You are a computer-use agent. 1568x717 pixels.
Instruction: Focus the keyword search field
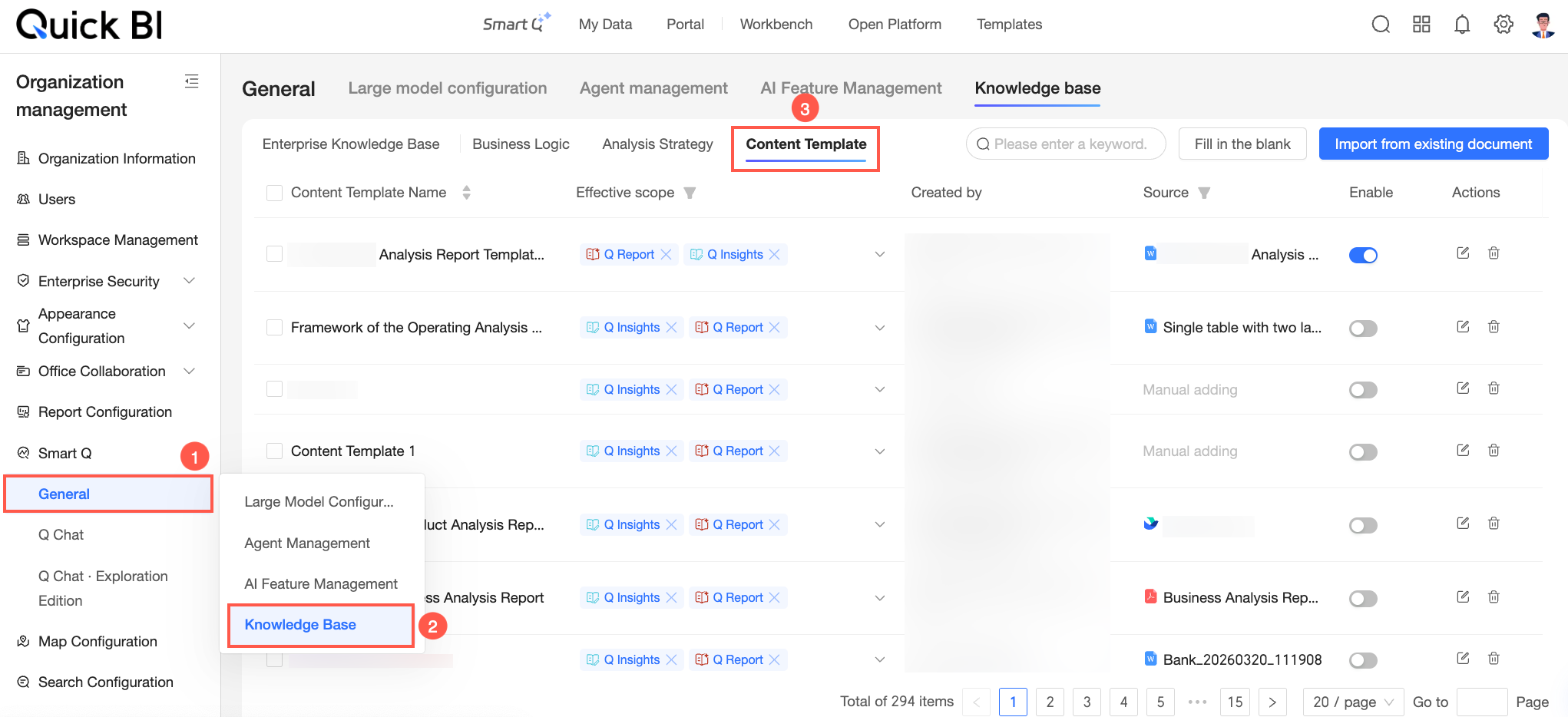1066,144
